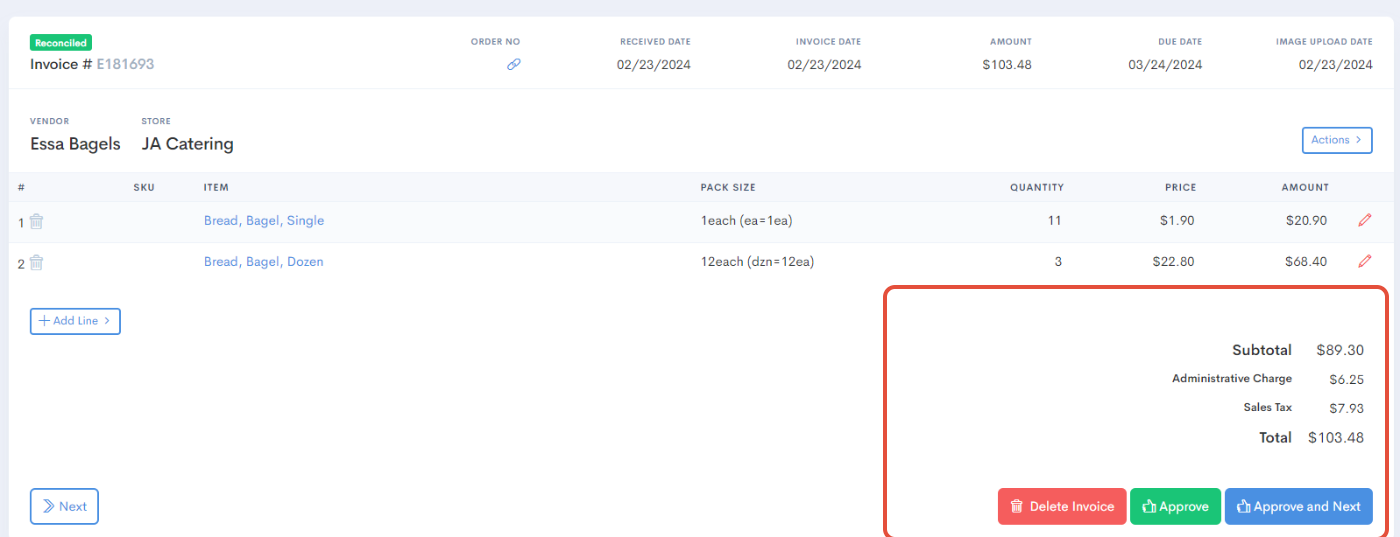The width and height of the screenshot is (1400, 537).
Task: Click the Add Line button
Action: (x=75, y=321)
